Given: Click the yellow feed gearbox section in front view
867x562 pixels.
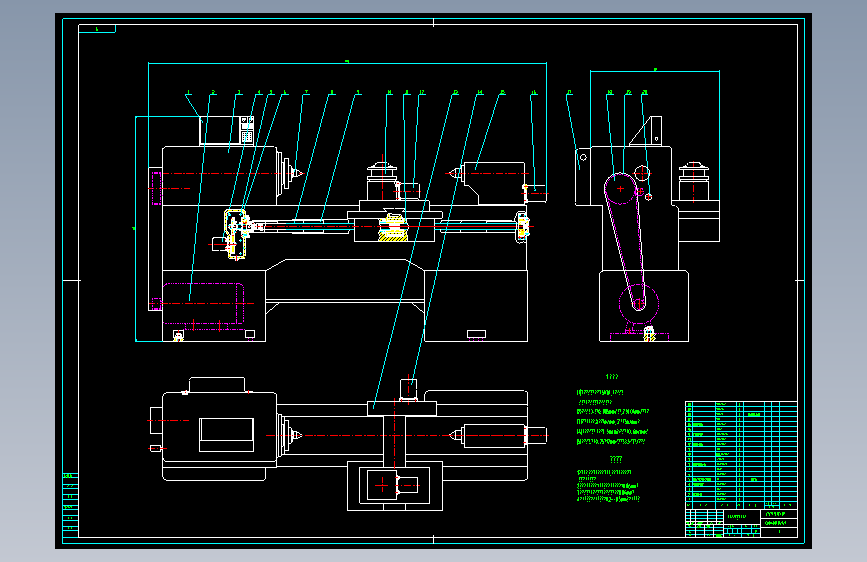Looking at the screenshot, I should click(236, 234).
